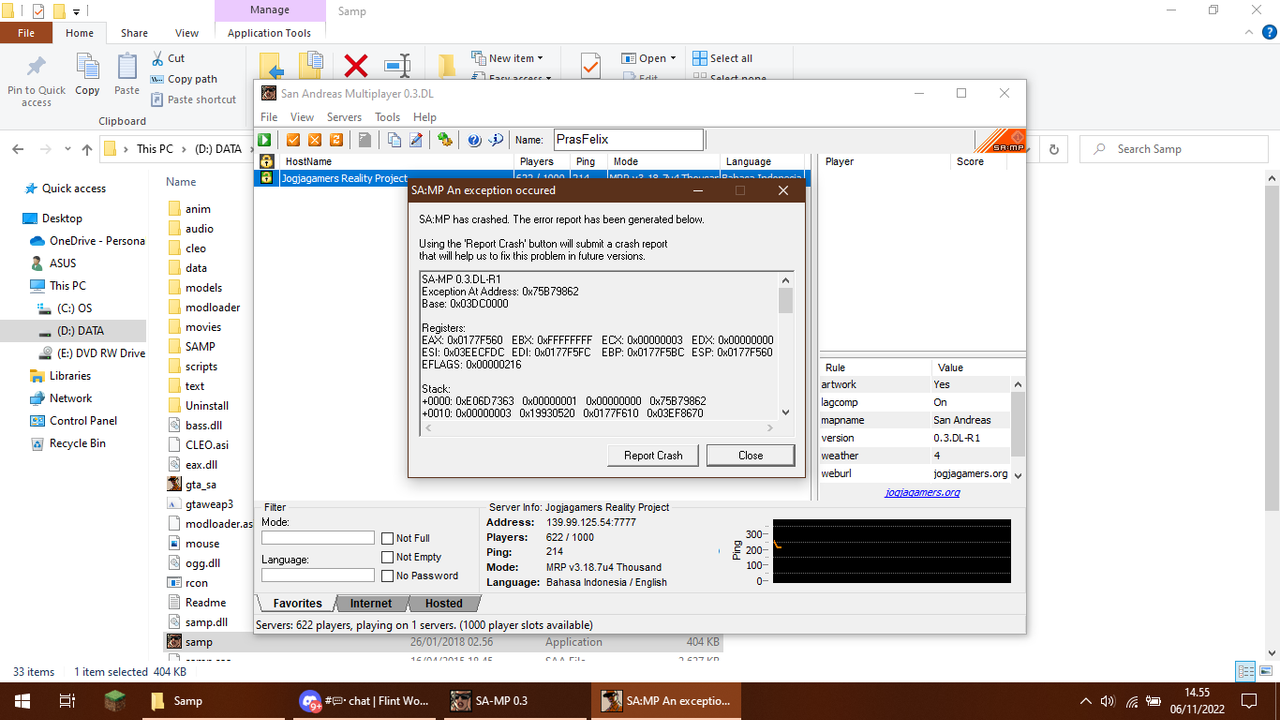The width and height of the screenshot is (1280, 720).
Task: Click the Search Samp box in Explorer
Action: click(x=1176, y=149)
